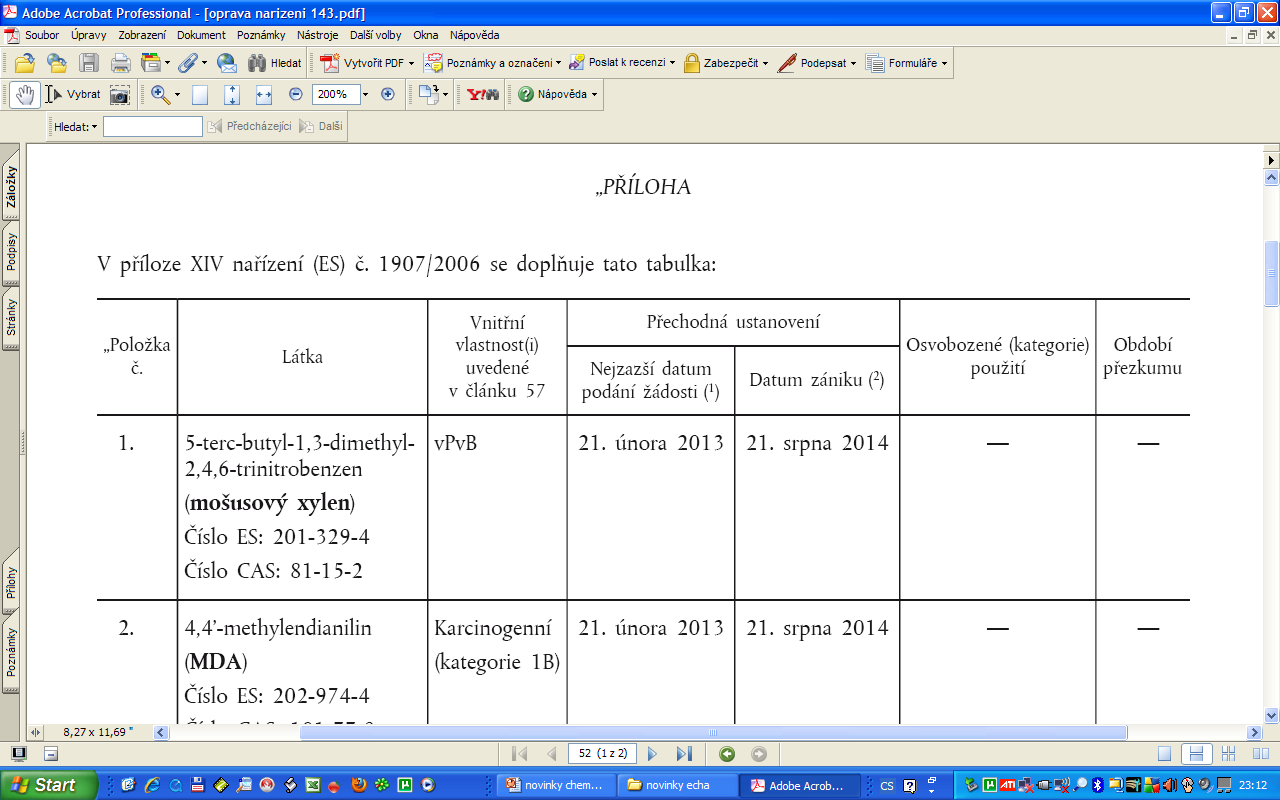This screenshot has width=1280, height=800.
Task: Open the Poznámky side panel tab
Action: click(11, 653)
